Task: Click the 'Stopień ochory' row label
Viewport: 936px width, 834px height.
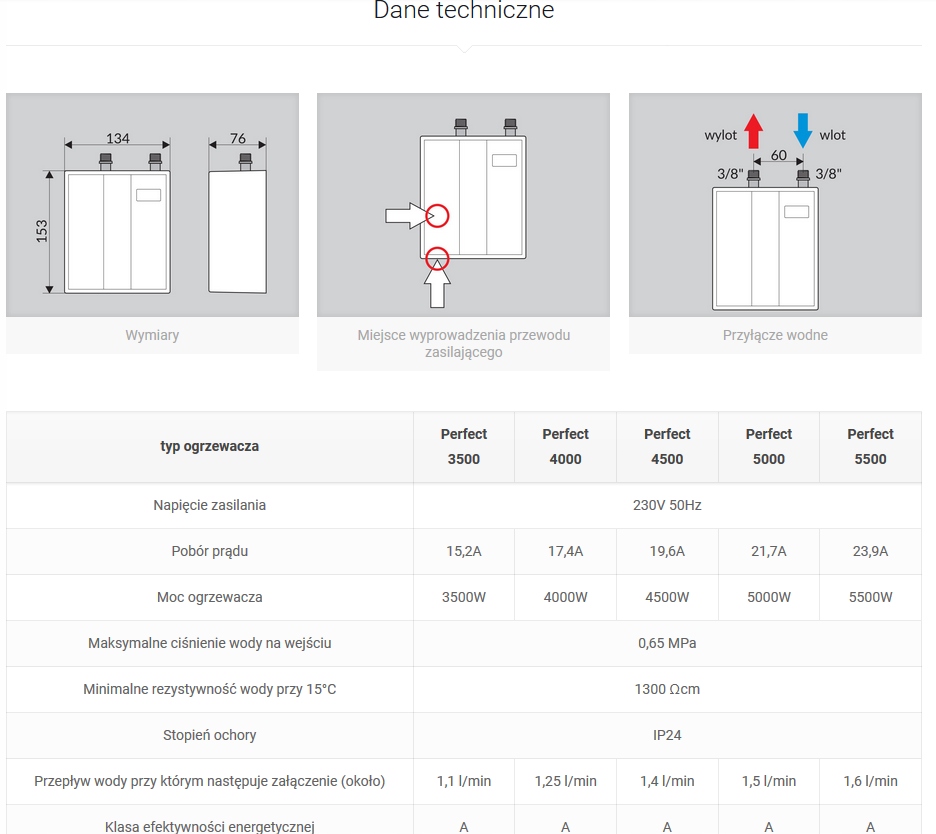Action: coord(210,735)
